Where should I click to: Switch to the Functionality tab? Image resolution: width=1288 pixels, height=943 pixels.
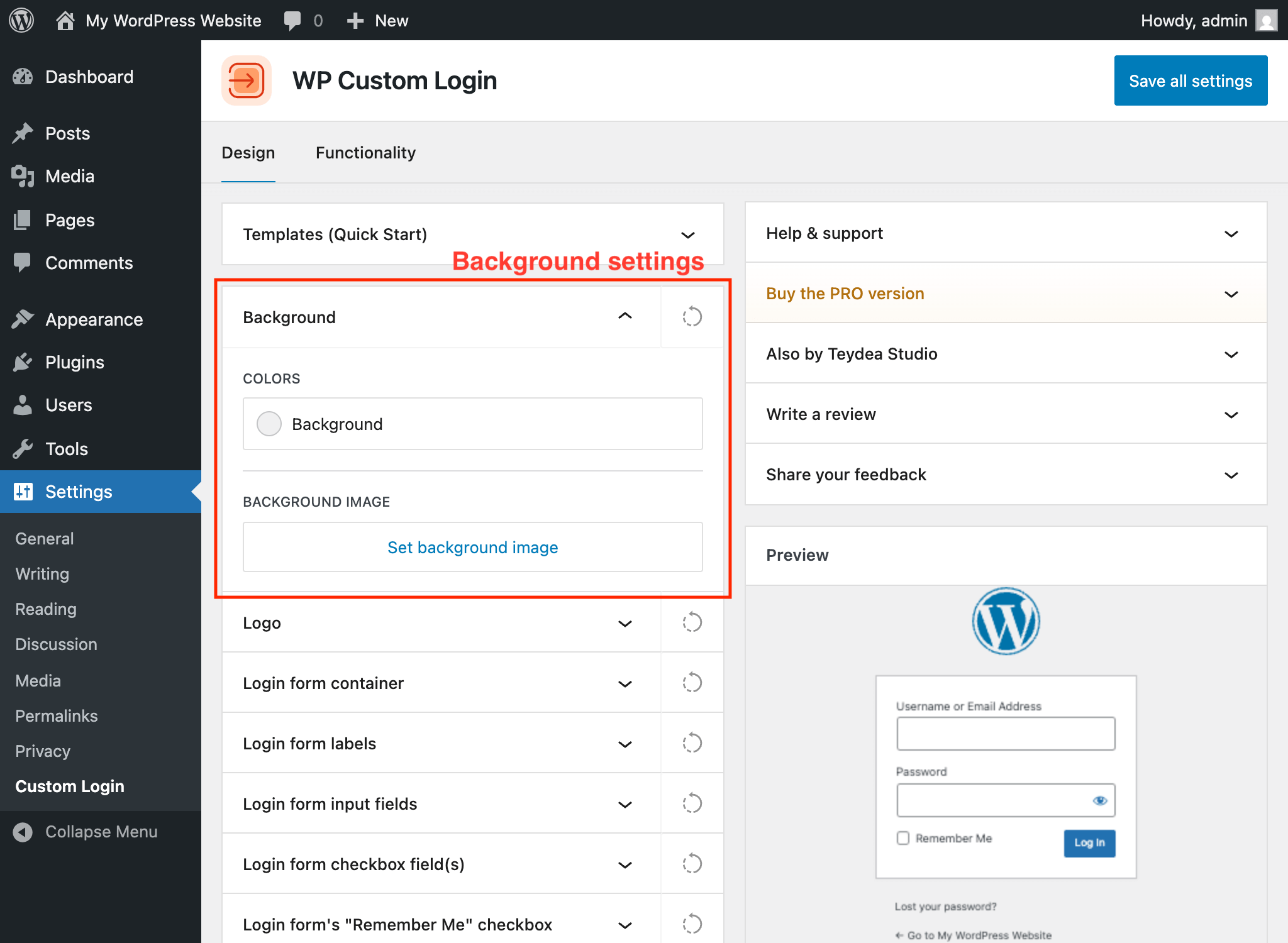[365, 153]
